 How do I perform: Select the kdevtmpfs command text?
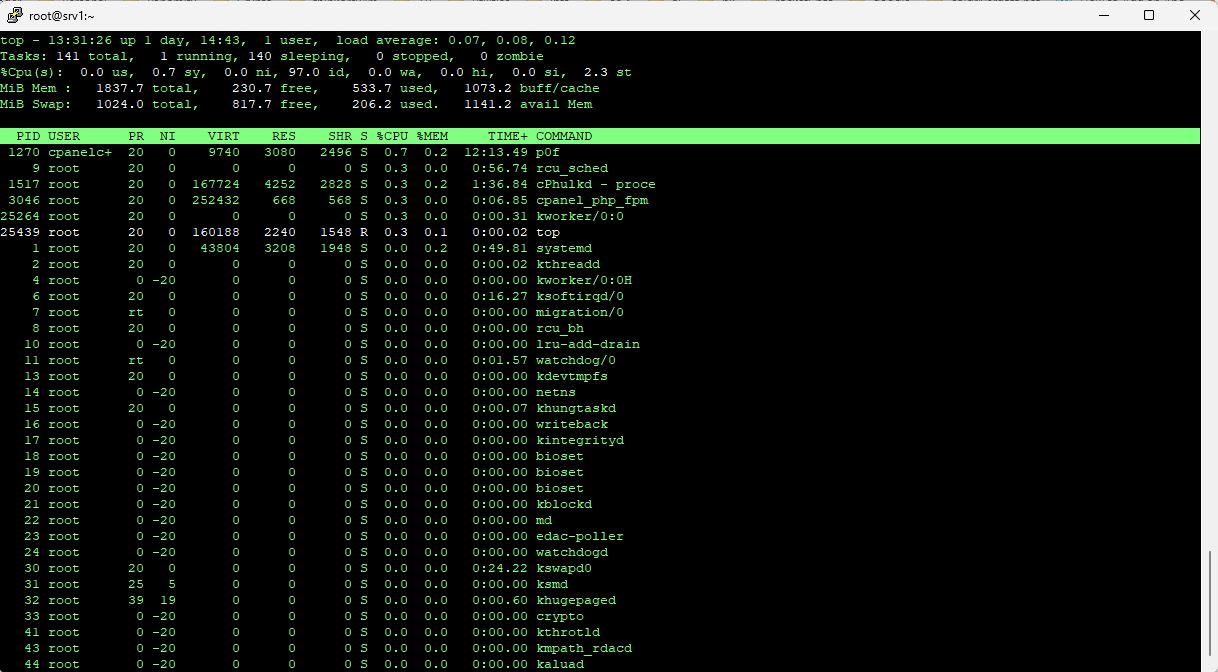click(x=572, y=376)
